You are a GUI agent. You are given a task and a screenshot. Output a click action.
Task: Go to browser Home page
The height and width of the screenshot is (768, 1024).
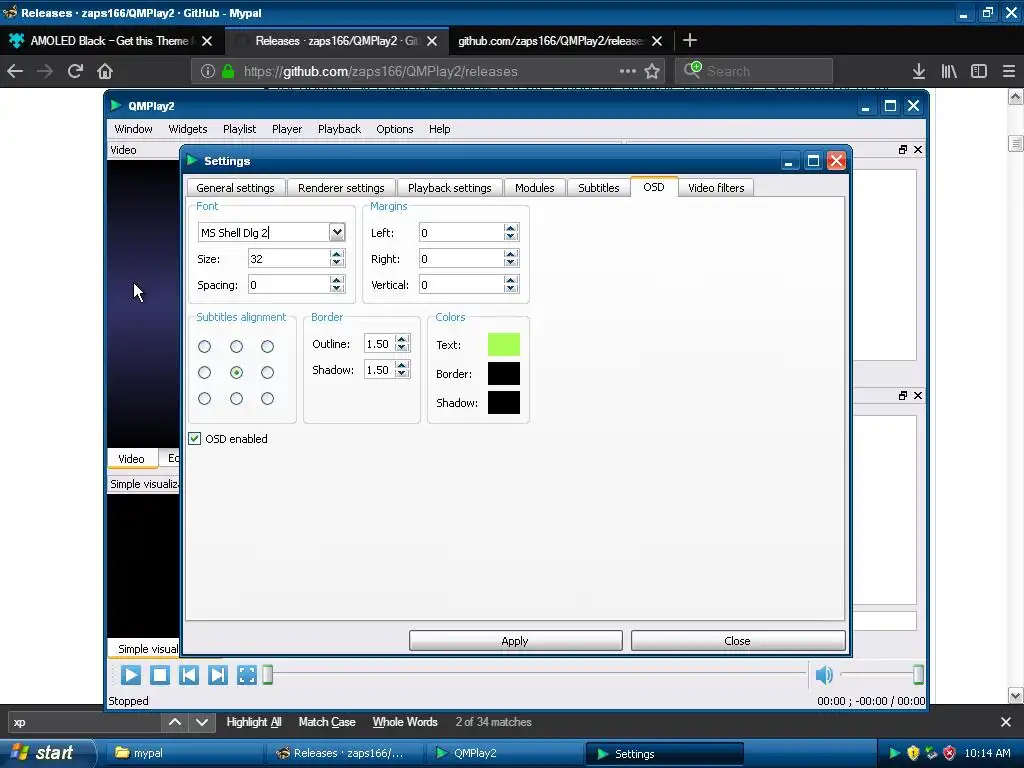tap(105, 71)
